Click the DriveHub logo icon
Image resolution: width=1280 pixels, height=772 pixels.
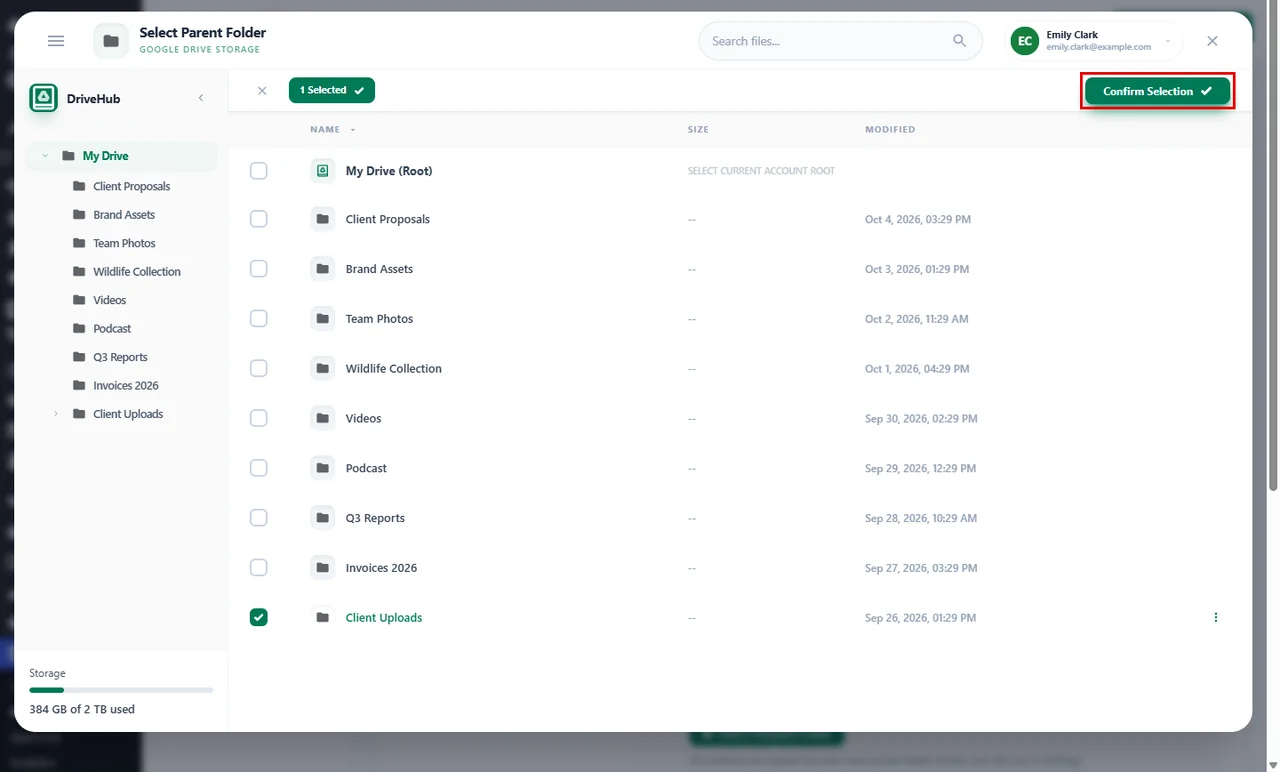tap(44, 98)
